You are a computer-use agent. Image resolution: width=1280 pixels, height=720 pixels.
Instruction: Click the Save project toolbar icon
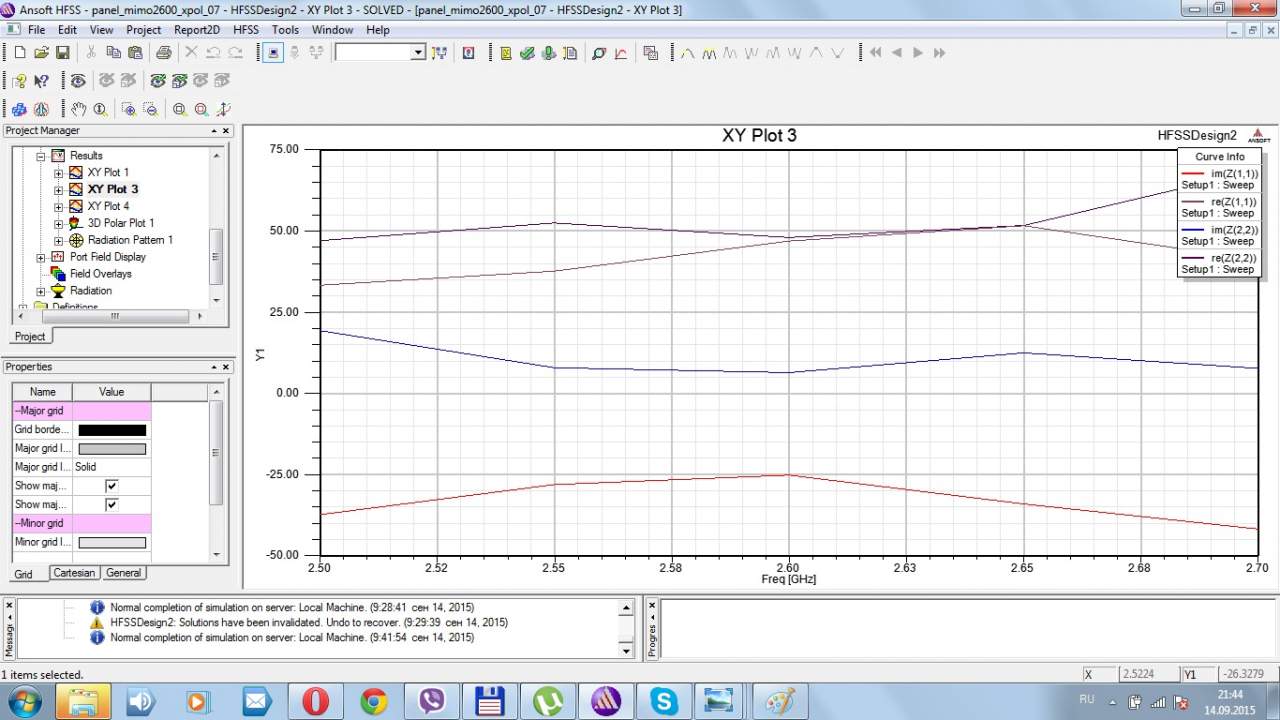click(62, 52)
